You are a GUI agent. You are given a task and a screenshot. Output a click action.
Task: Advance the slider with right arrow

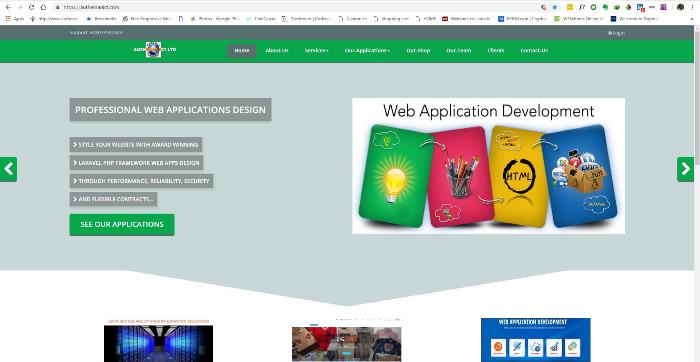pos(685,169)
